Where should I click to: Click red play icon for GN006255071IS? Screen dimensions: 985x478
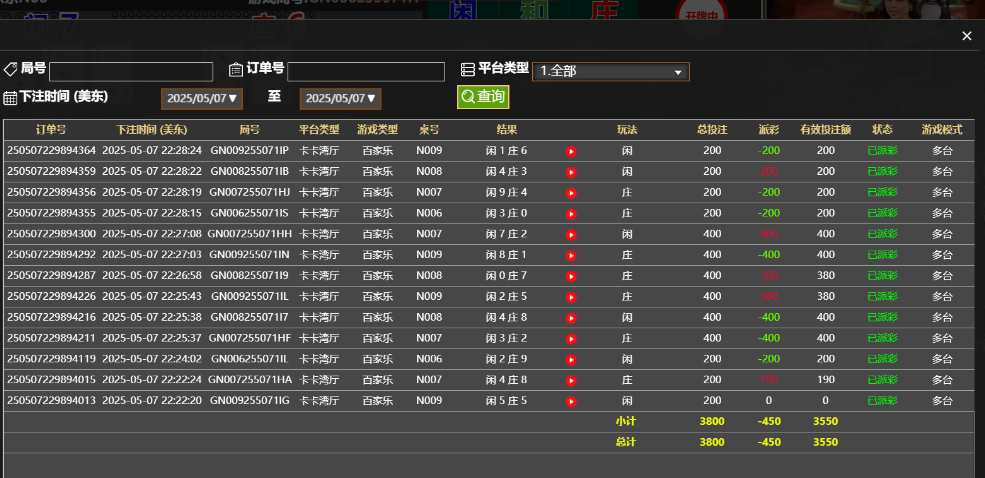tap(571, 214)
